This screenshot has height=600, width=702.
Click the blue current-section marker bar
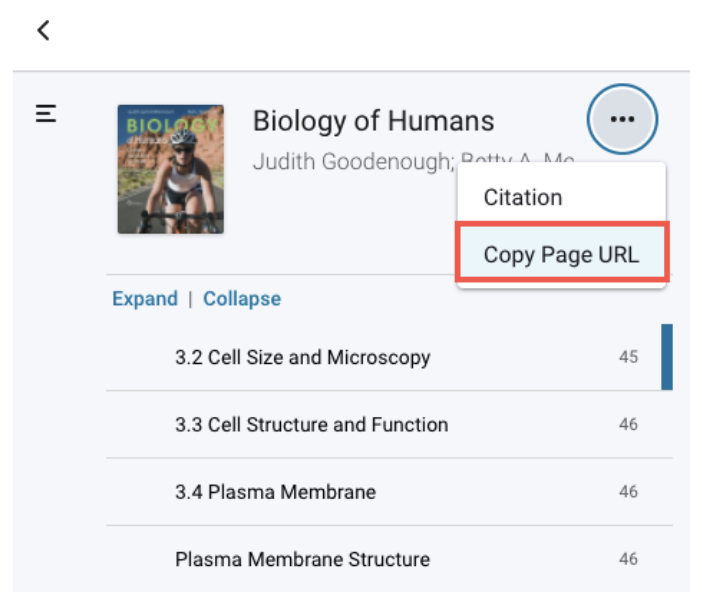point(667,357)
